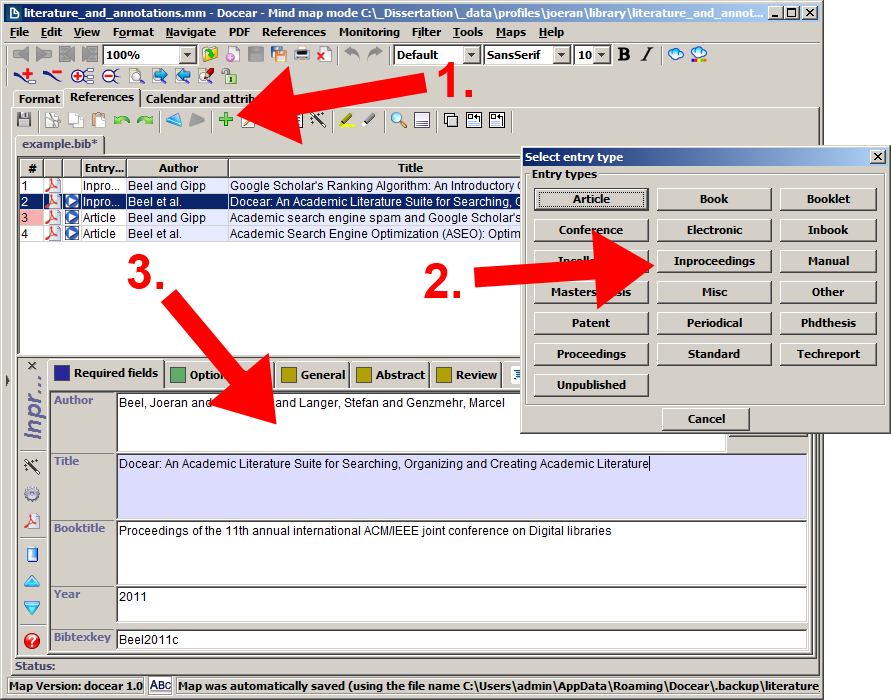The image size is (891, 700).
Task: Choose the Unpublished entry type button
Action: tap(591, 385)
